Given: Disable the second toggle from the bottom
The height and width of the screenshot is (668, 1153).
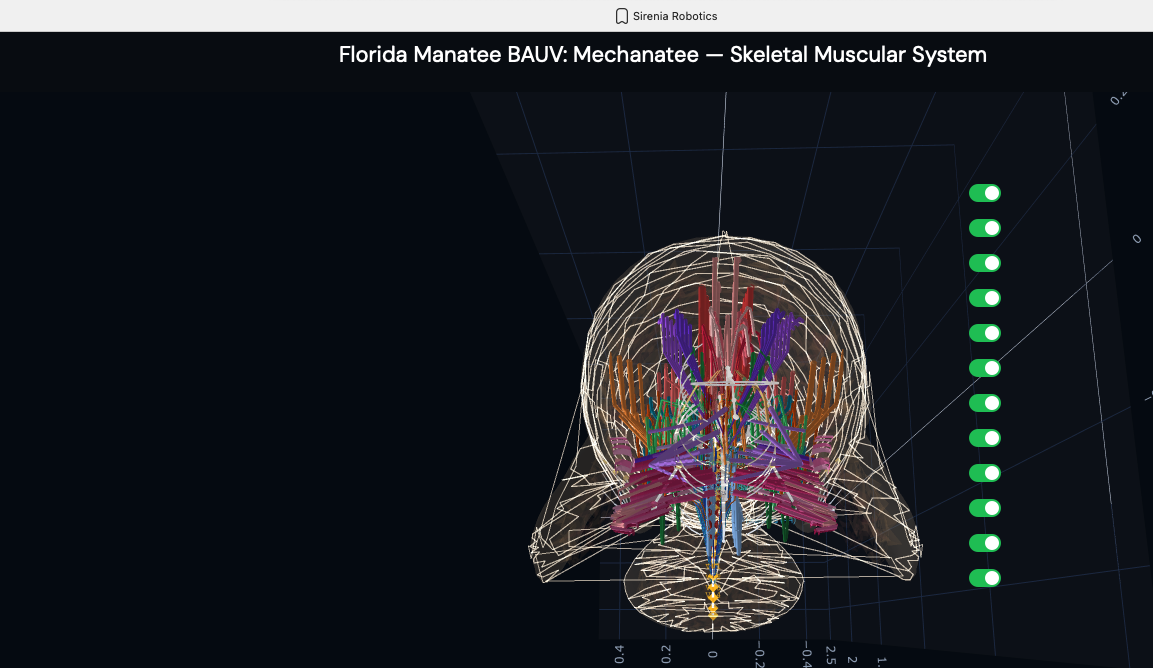Looking at the screenshot, I should (x=985, y=543).
